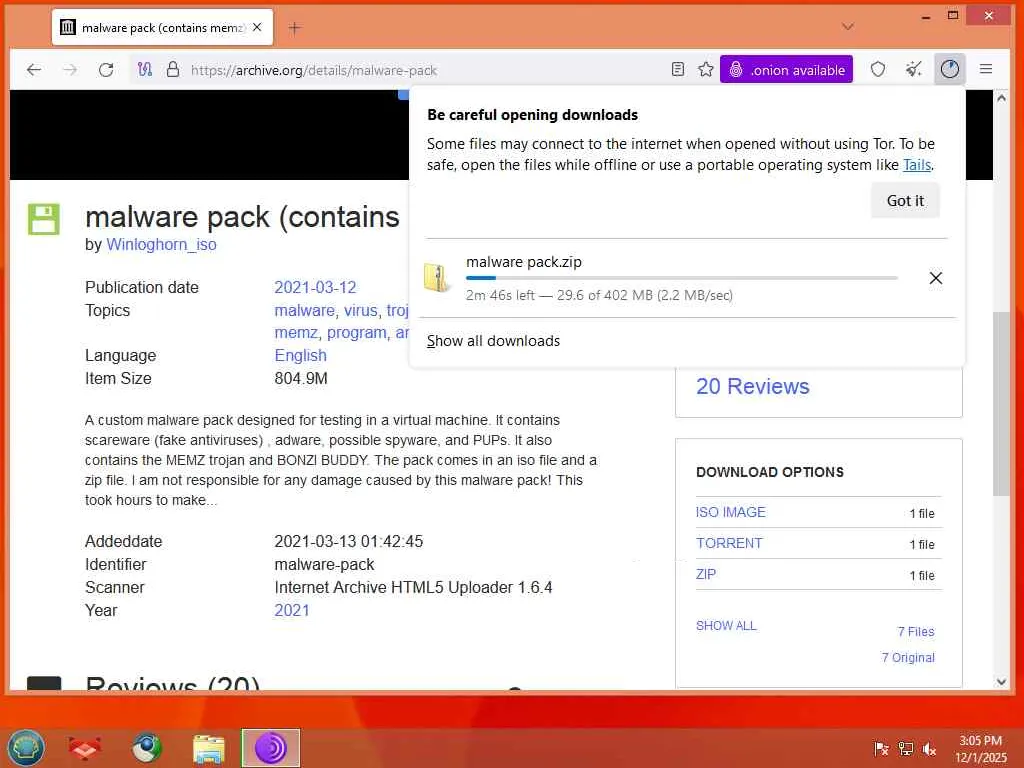The width and height of the screenshot is (1024, 768).
Task: Click the vertical scrollbar thumb
Action: [1001, 404]
